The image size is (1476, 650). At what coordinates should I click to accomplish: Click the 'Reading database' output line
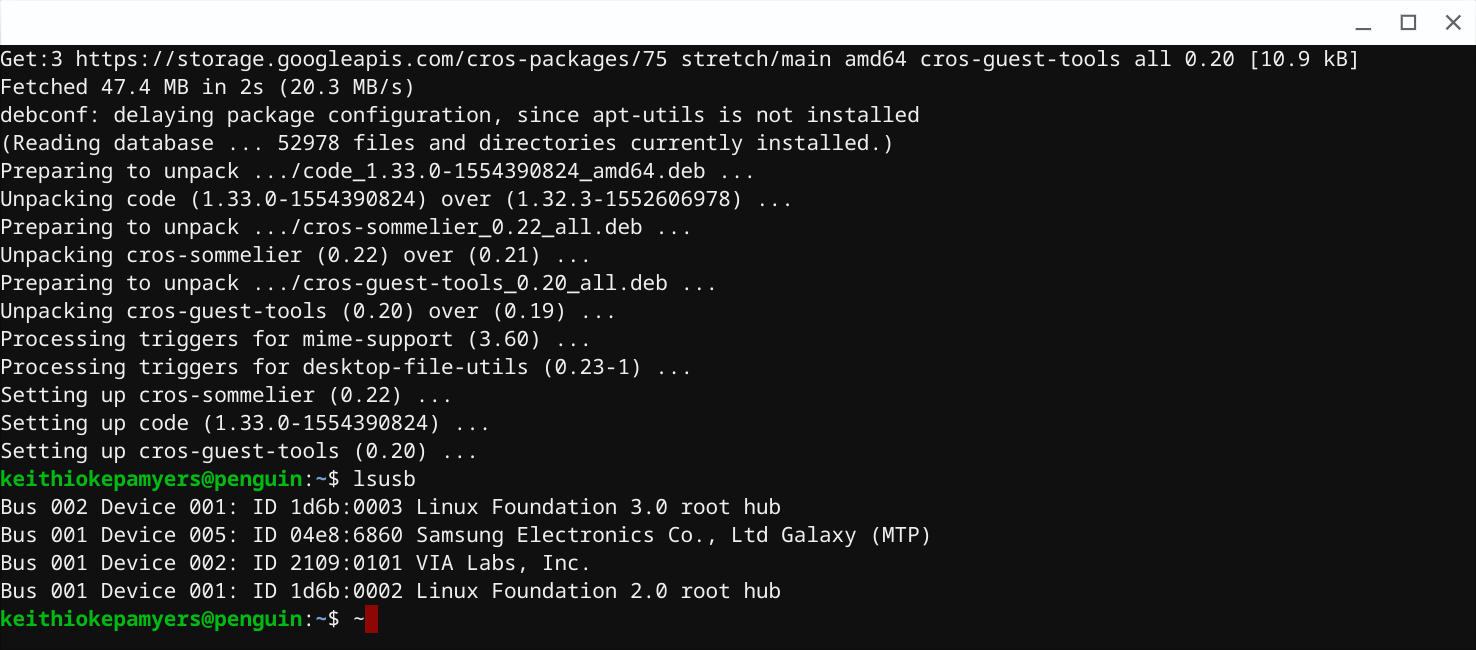(x=446, y=143)
